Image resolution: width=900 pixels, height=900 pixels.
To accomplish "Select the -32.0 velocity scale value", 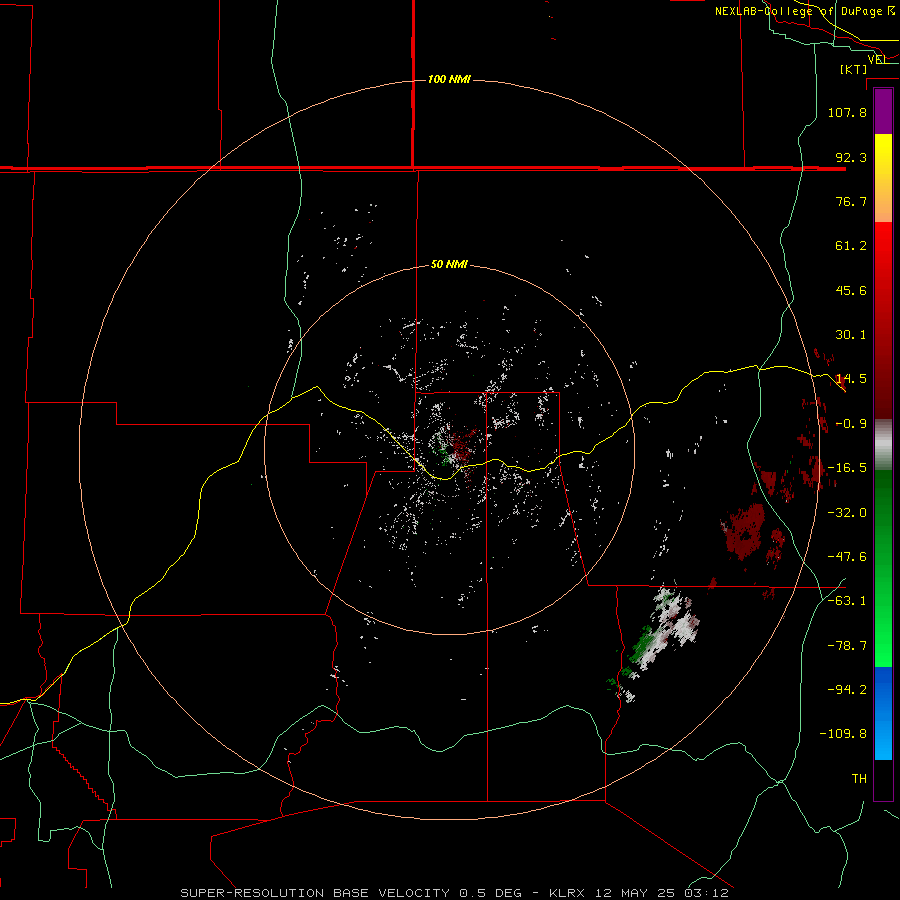I will pos(847,513).
